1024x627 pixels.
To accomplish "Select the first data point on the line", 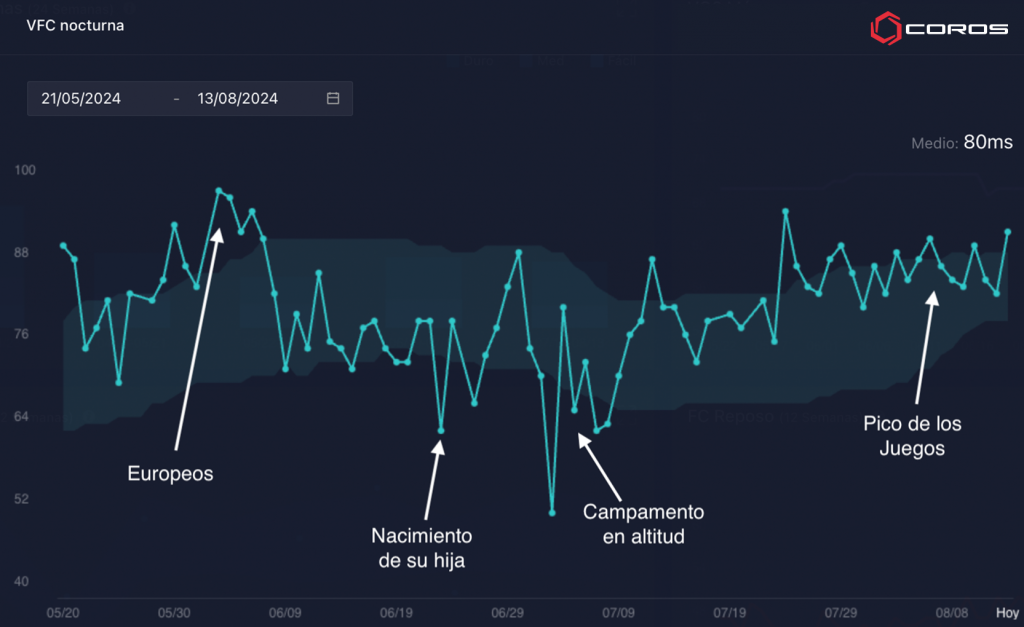I will [x=63, y=245].
